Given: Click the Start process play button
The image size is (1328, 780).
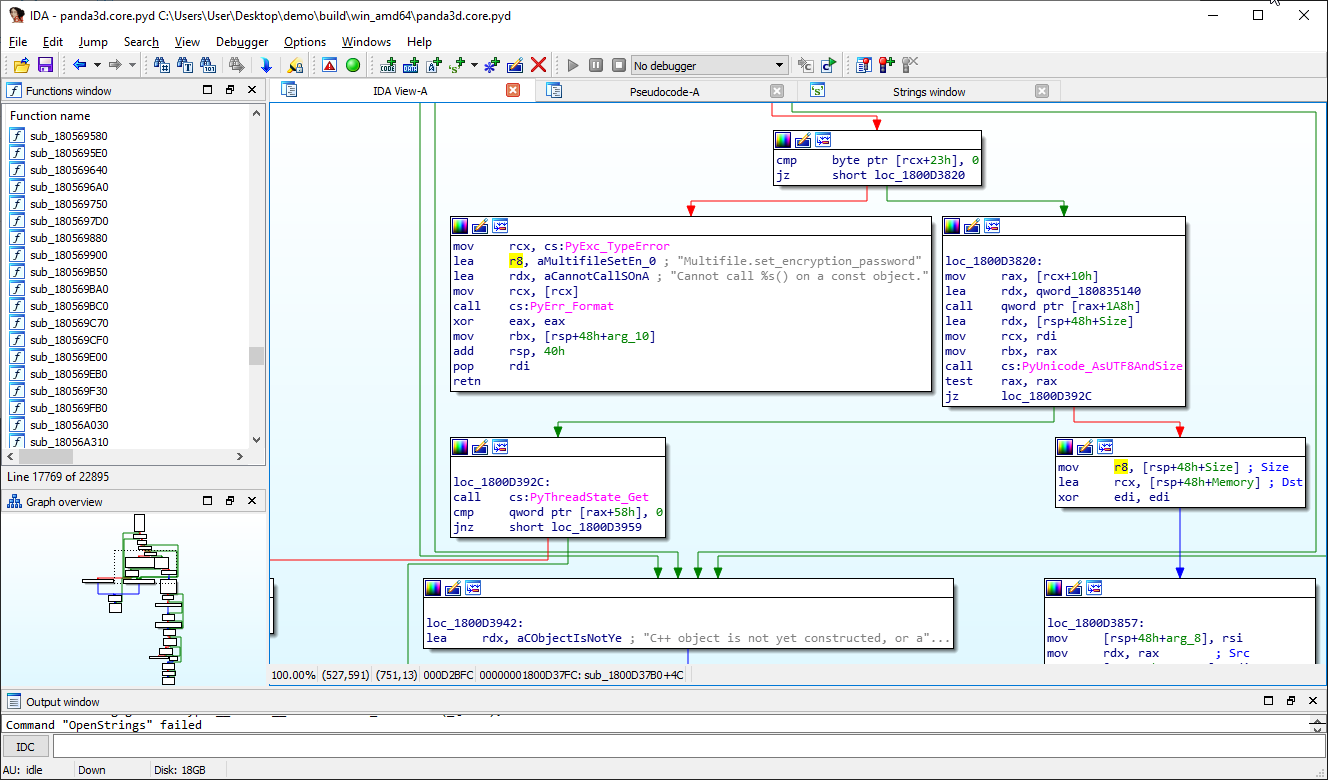Looking at the screenshot, I should tap(573, 65).
